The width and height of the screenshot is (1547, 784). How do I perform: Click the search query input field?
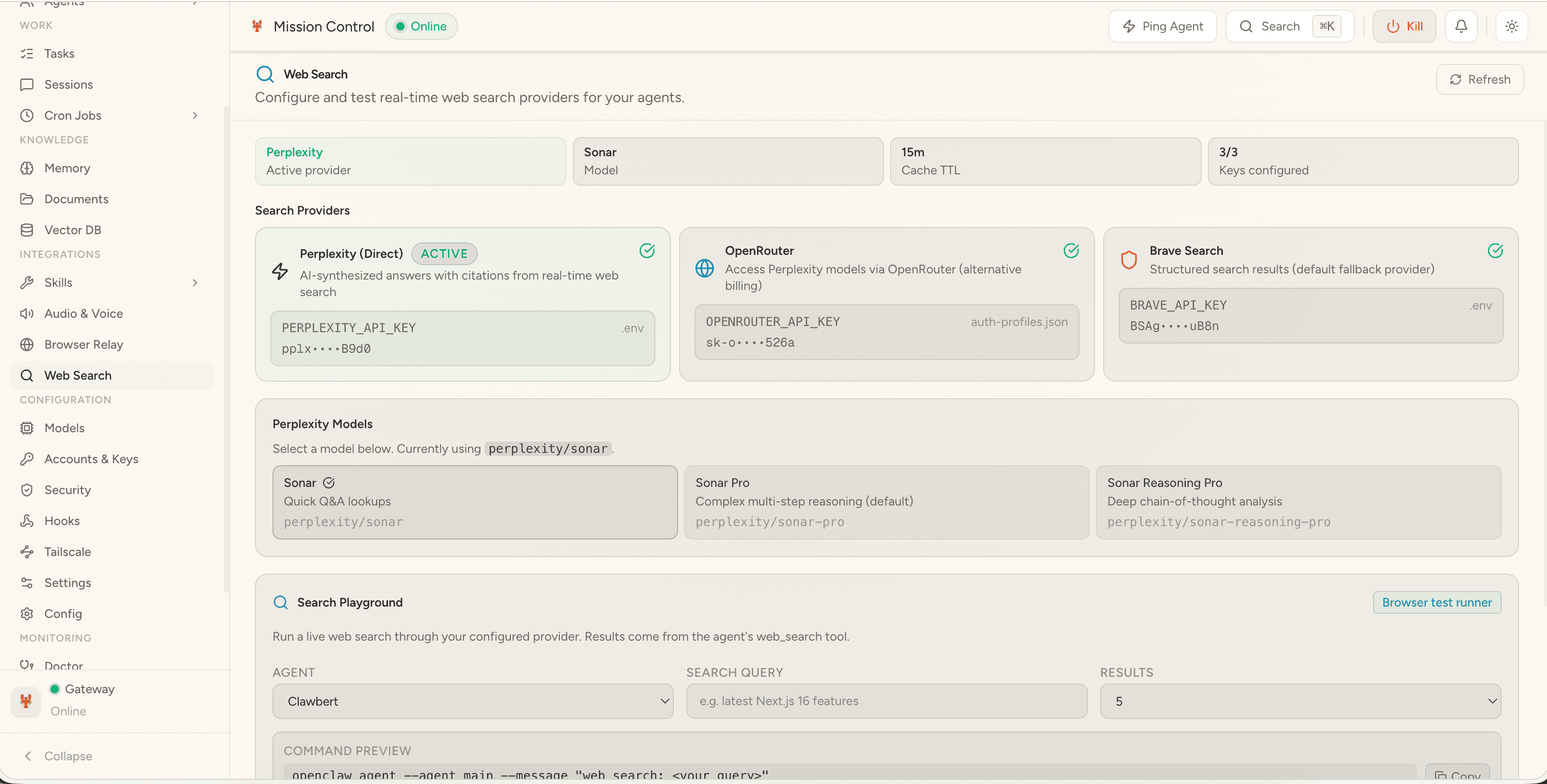[887, 700]
